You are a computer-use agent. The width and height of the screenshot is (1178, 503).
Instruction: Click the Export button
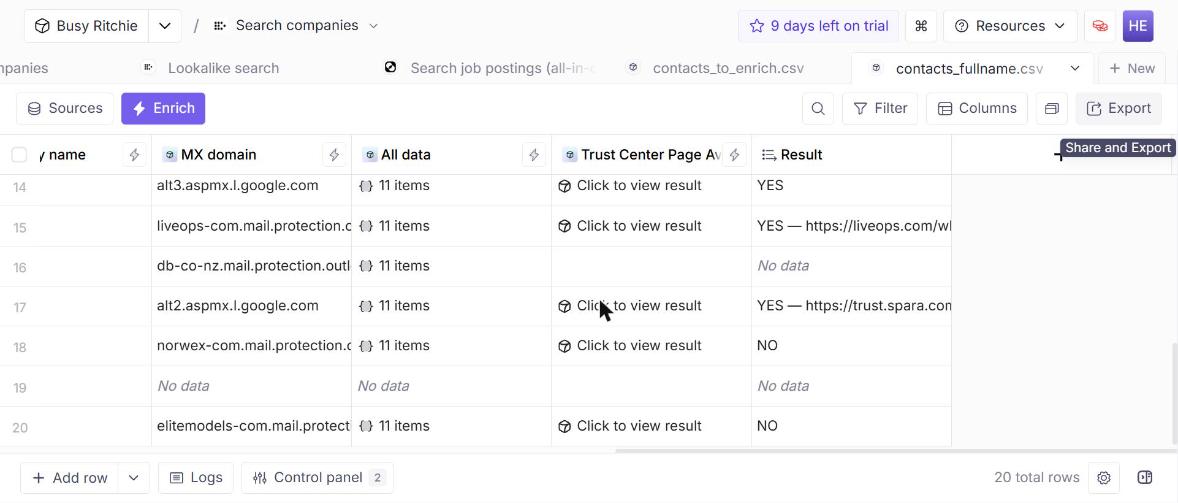pos(1119,109)
